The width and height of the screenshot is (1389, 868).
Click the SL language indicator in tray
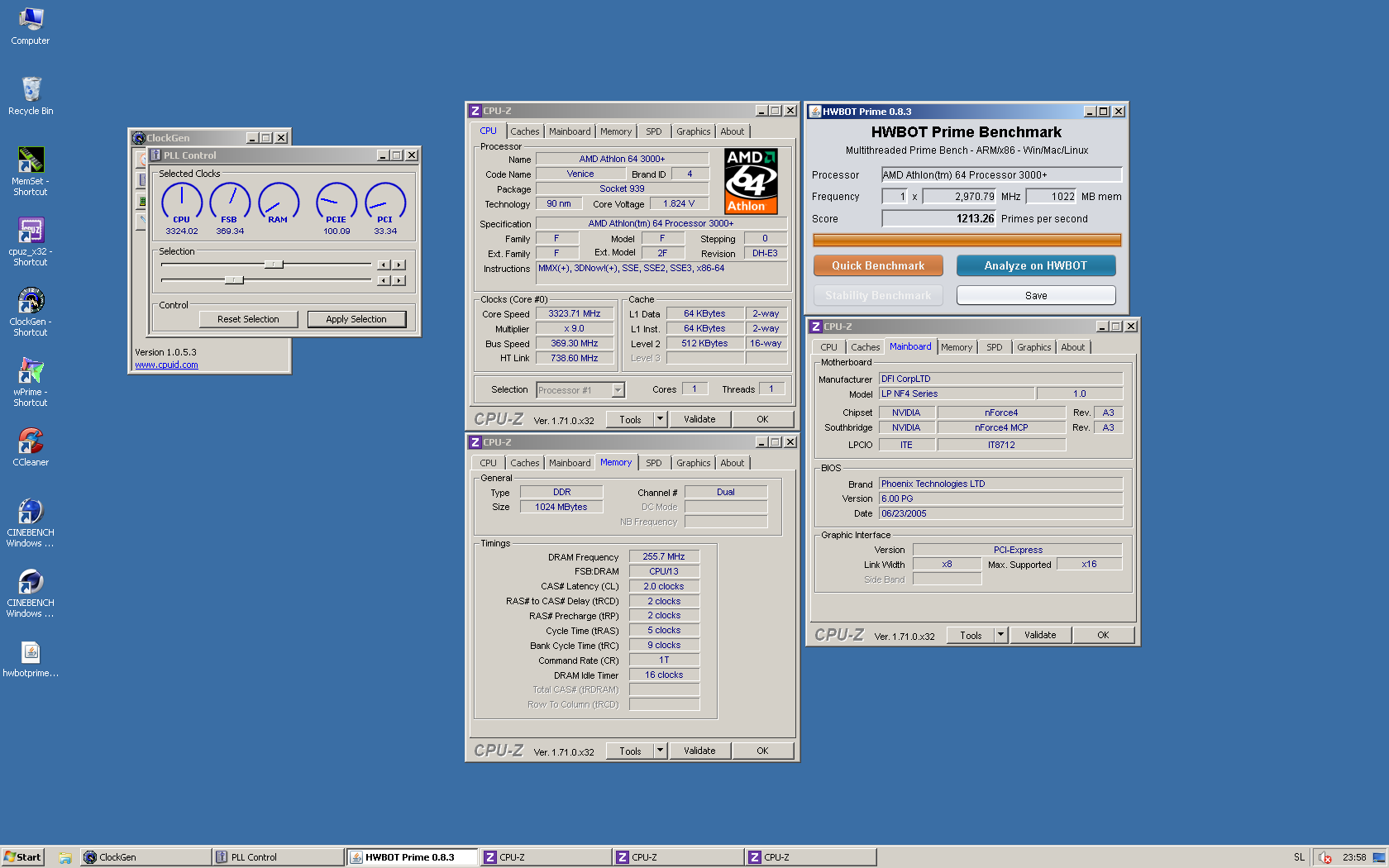(1299, 857)
